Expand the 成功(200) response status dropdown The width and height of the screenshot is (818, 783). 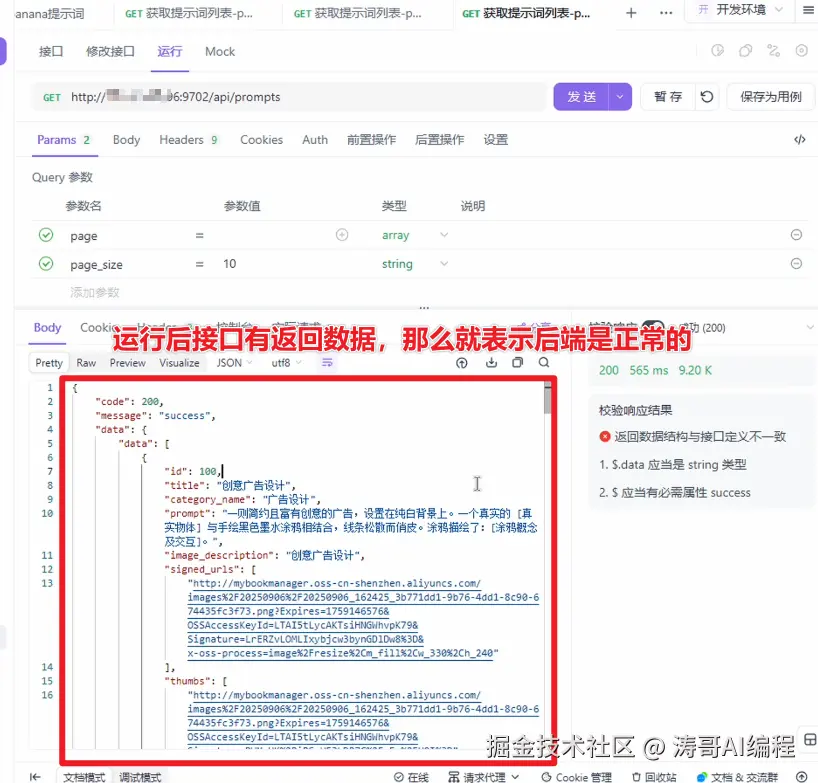point(808,327)
